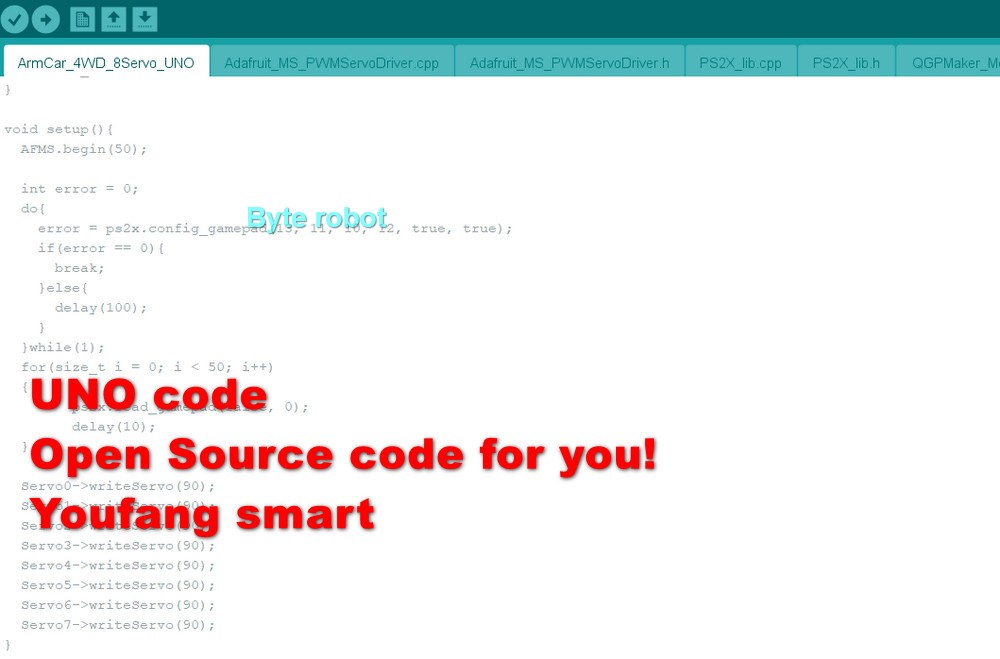Create a new sketch with New icon
Viewport: 1000px width, 659px height.
pos(82,19)
